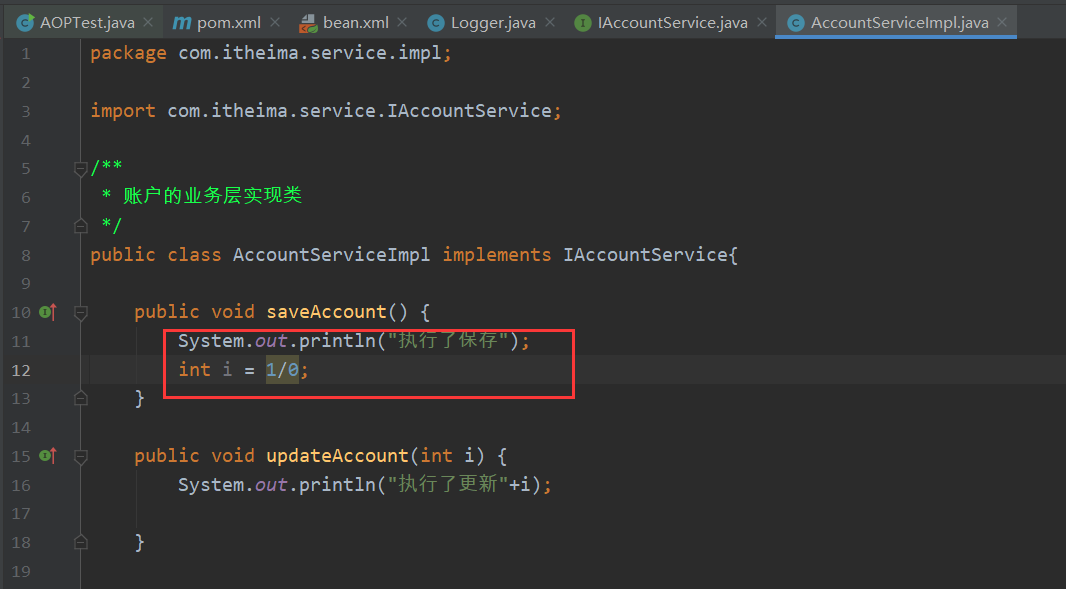Viewport: 1066px width, 589px height.
Task: Click the out field on line 11
Action: click(271, 341)
